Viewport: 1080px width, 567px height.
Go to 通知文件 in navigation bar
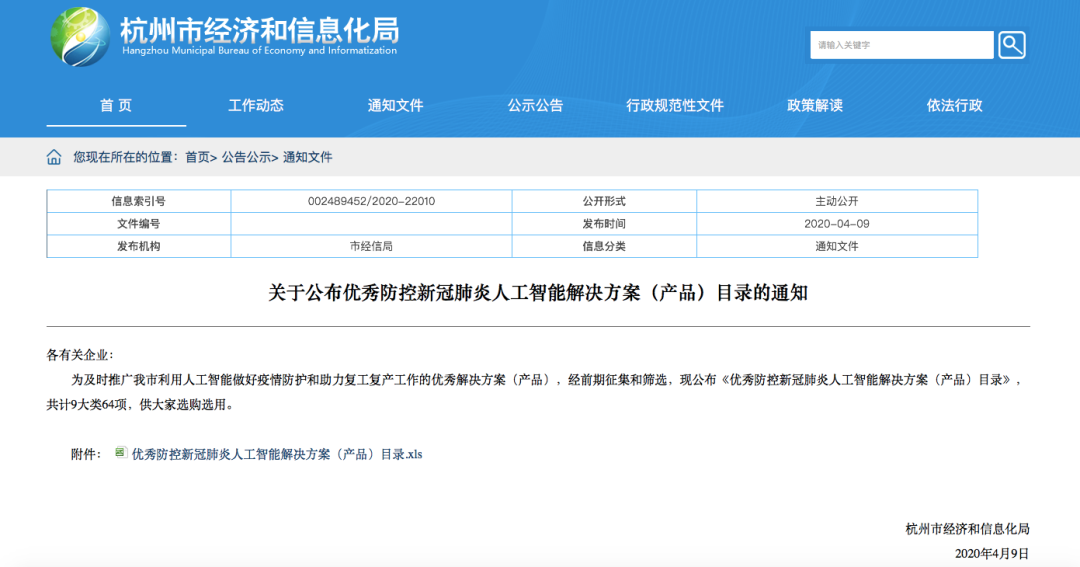[396, 106]
